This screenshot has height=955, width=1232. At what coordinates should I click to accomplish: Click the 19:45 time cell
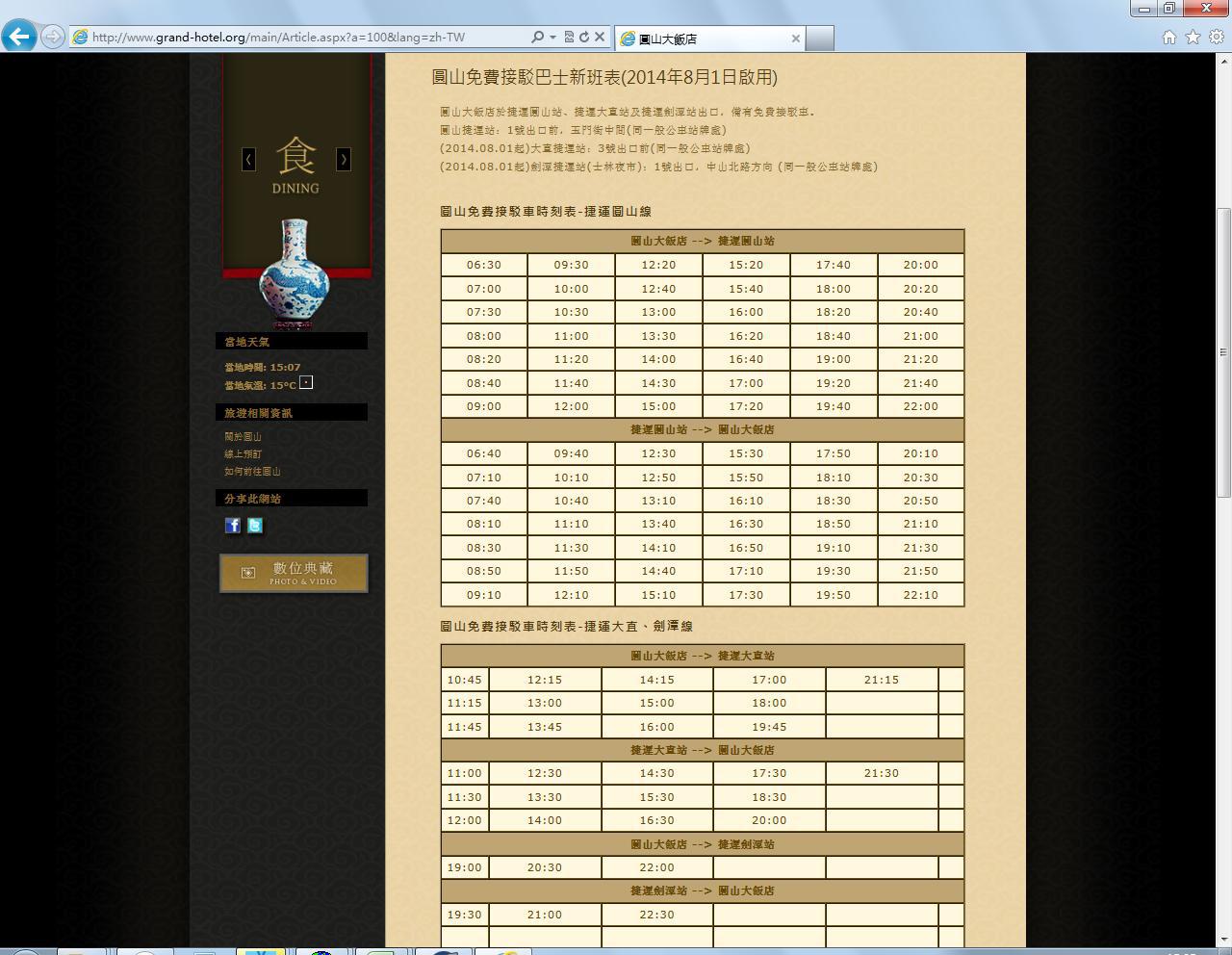[769, 727]
